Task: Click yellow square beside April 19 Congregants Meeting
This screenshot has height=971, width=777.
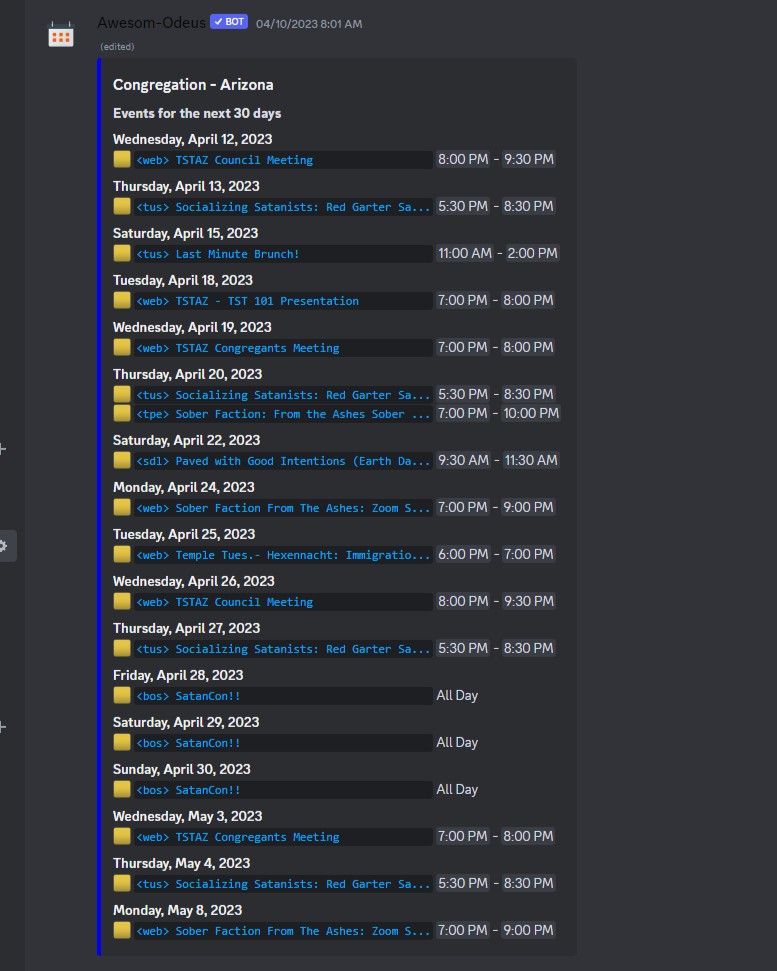Action: tap(122, 347)
